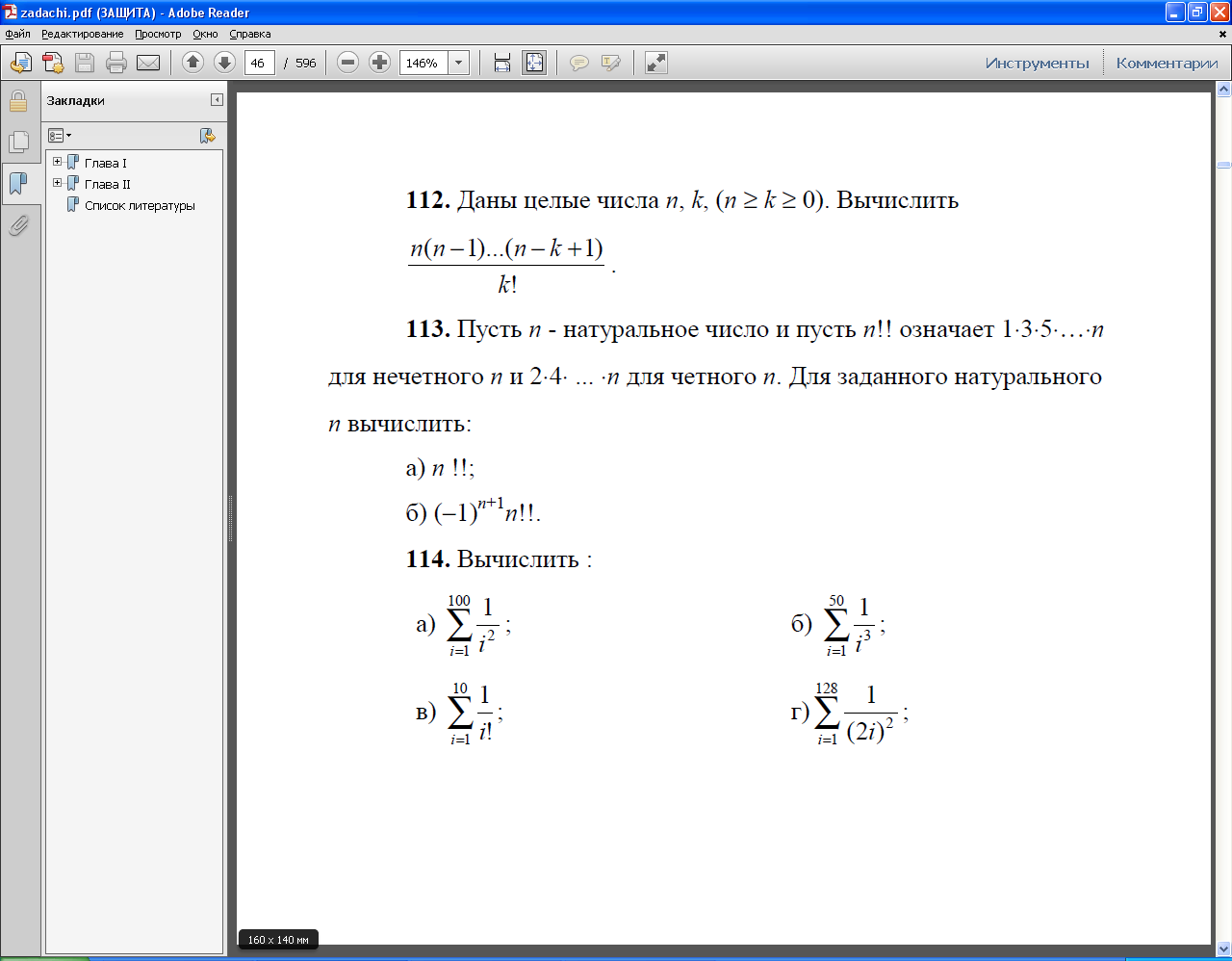Screen dimensions: 1232x961
Task: Click the convert to PDF toolbar icon
Action: click(52, 63)
